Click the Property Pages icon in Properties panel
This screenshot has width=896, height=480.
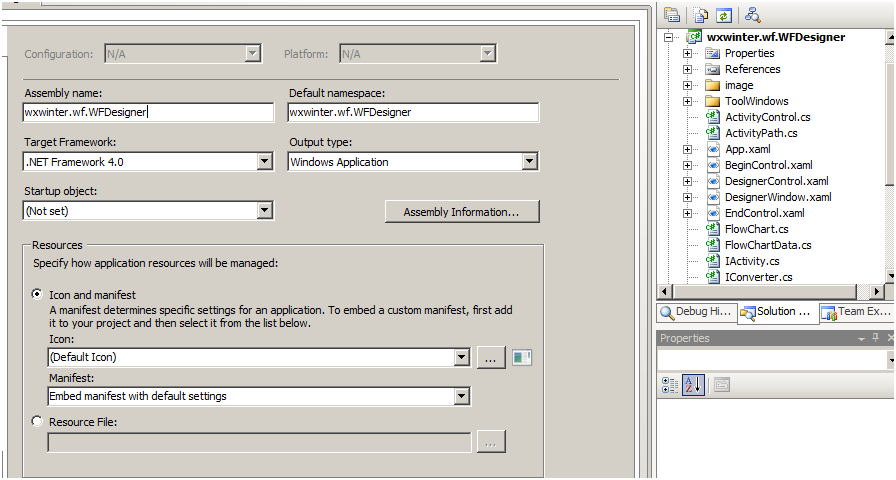pyautogui.click(x=722, y=385)
